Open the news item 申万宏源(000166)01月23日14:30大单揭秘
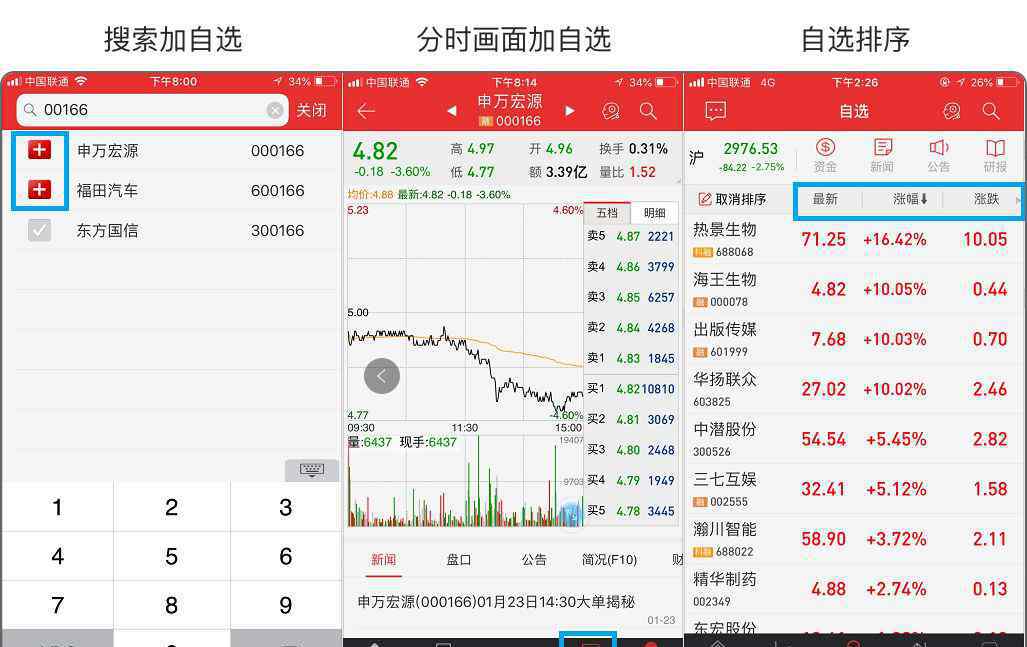The height and width of the screenshot is (647, 1027). coord(513,608)
